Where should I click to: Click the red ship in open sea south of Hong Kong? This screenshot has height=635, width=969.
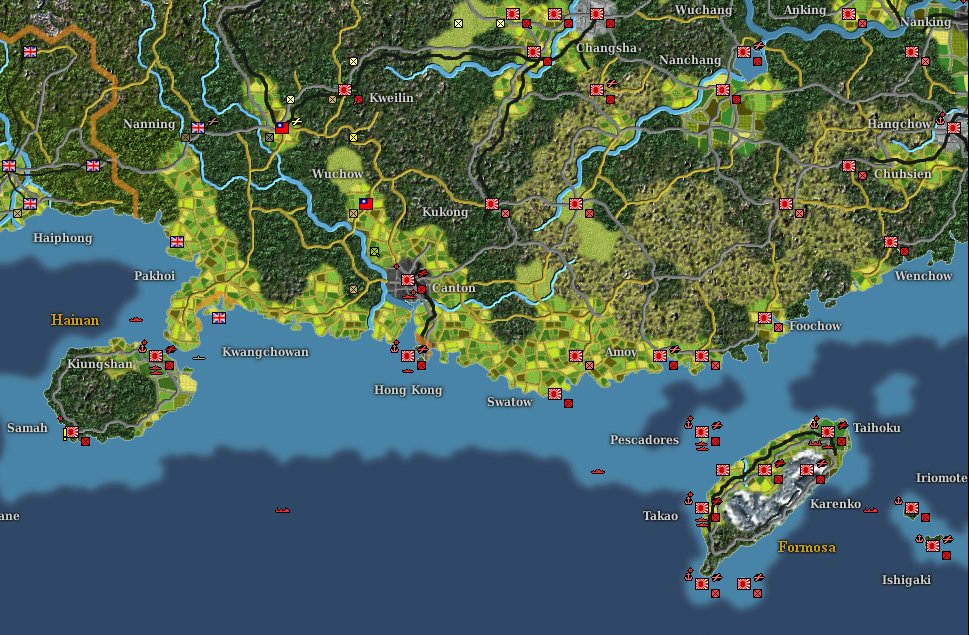[282, 510]
